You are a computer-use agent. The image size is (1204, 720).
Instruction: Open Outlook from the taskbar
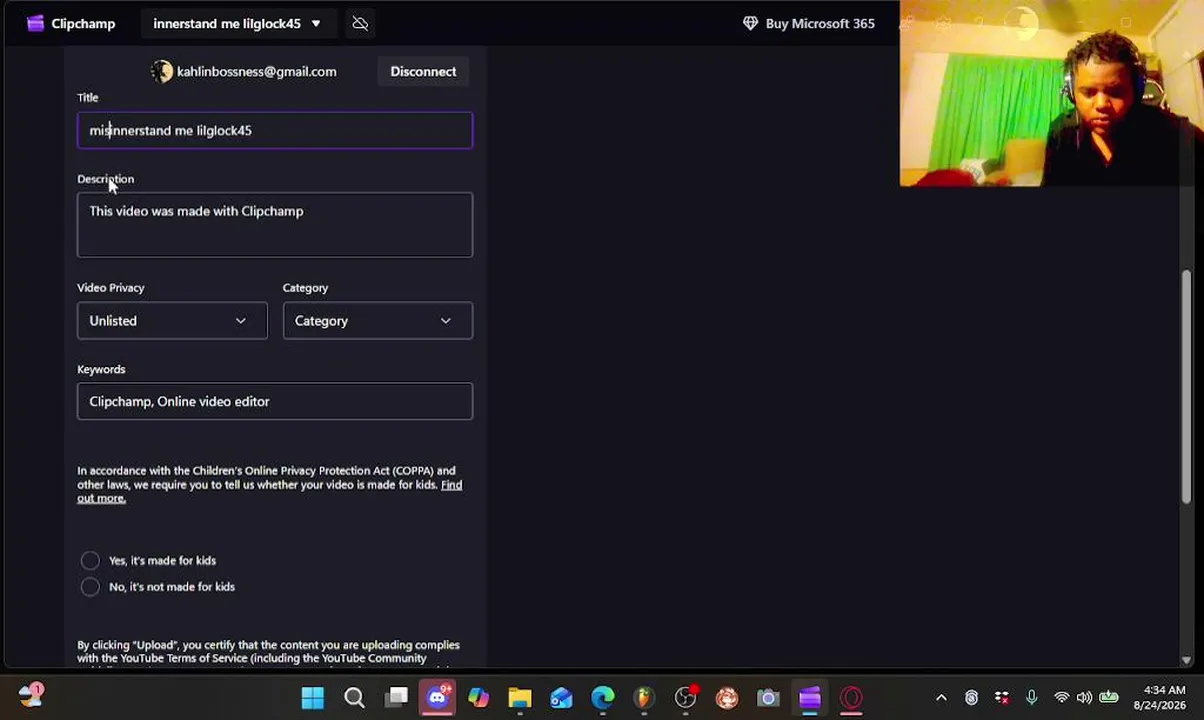(x=561, y=697)
